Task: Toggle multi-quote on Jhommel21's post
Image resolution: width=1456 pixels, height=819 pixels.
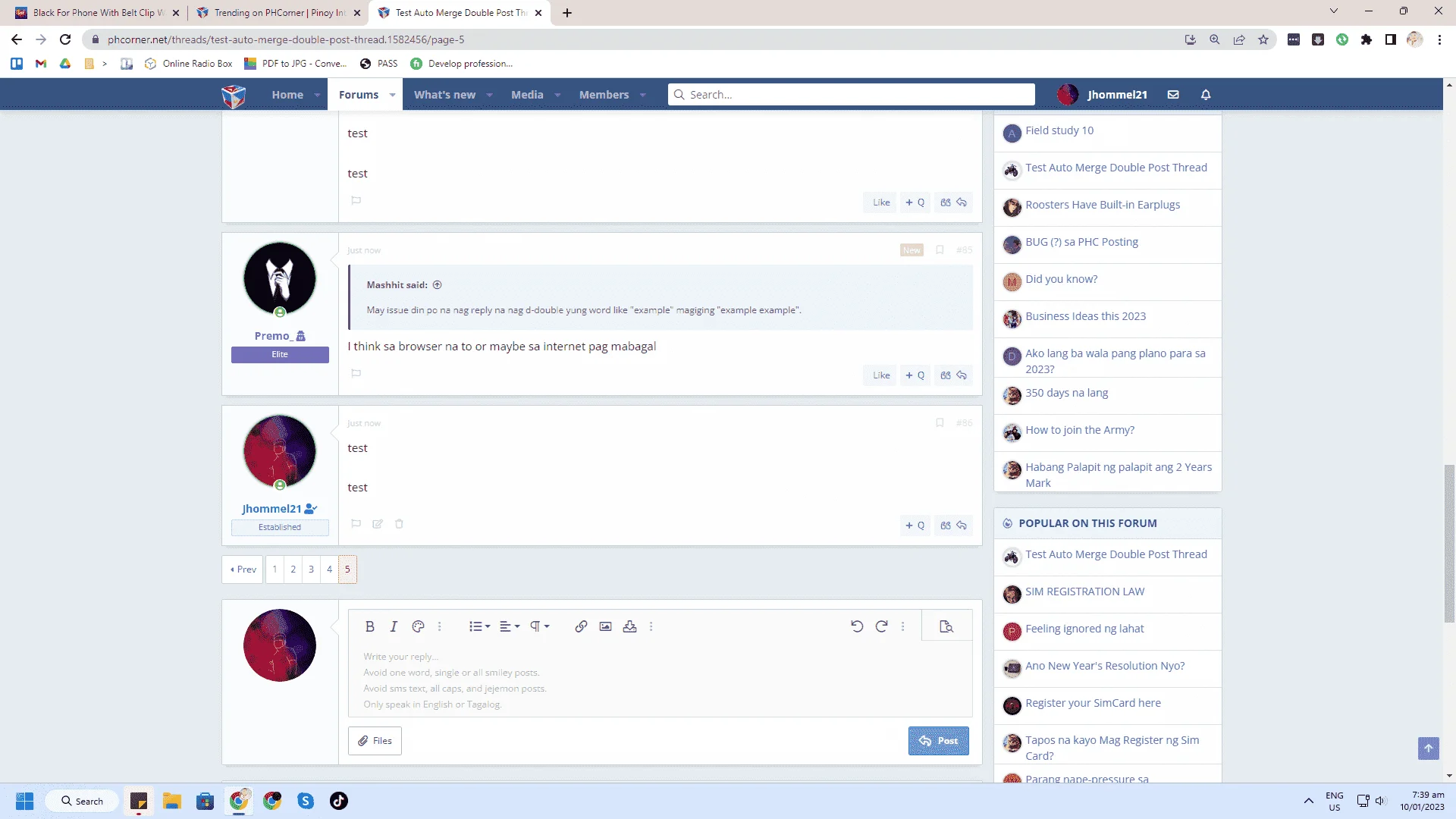Action: pos(915,526)
